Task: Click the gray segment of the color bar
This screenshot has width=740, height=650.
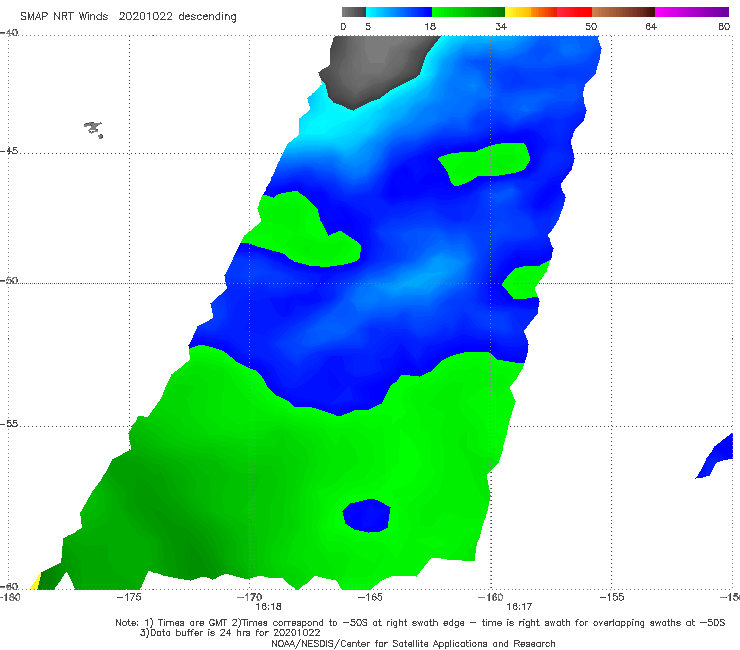Action: click(354, 12)
